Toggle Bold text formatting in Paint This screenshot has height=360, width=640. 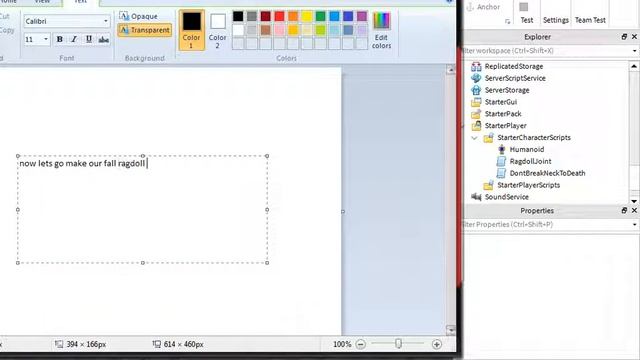pyautogui.click(x=60, y=39)
